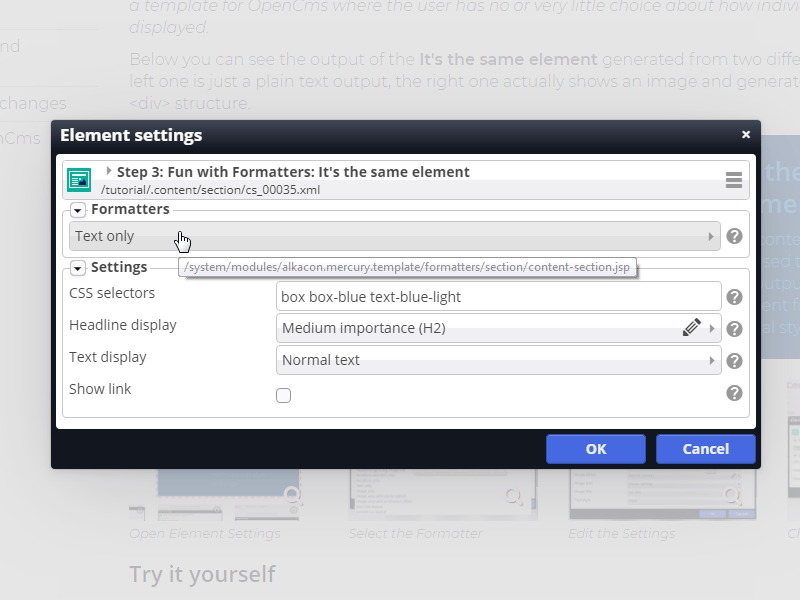Click help icon for CSS selectors
This screenshot has width=800, height=600.
[734, 297]
